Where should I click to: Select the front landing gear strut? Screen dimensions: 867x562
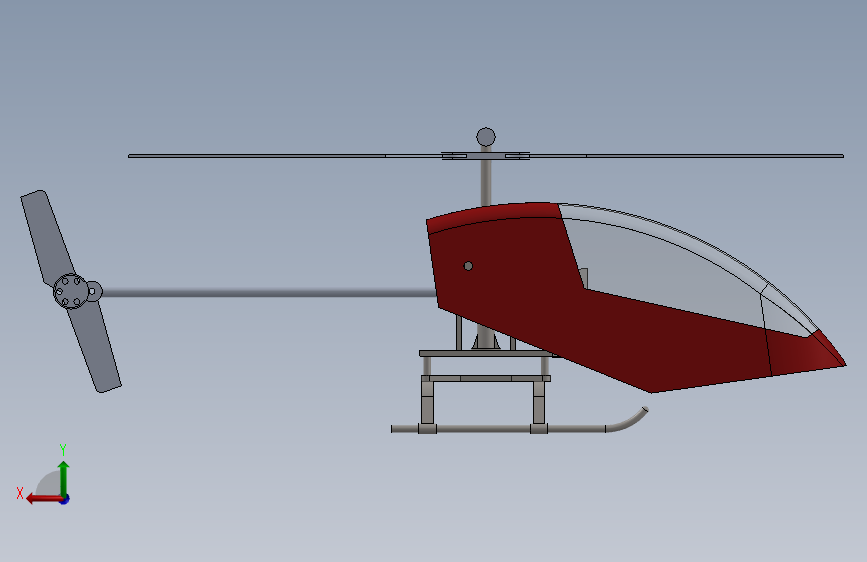539,403
